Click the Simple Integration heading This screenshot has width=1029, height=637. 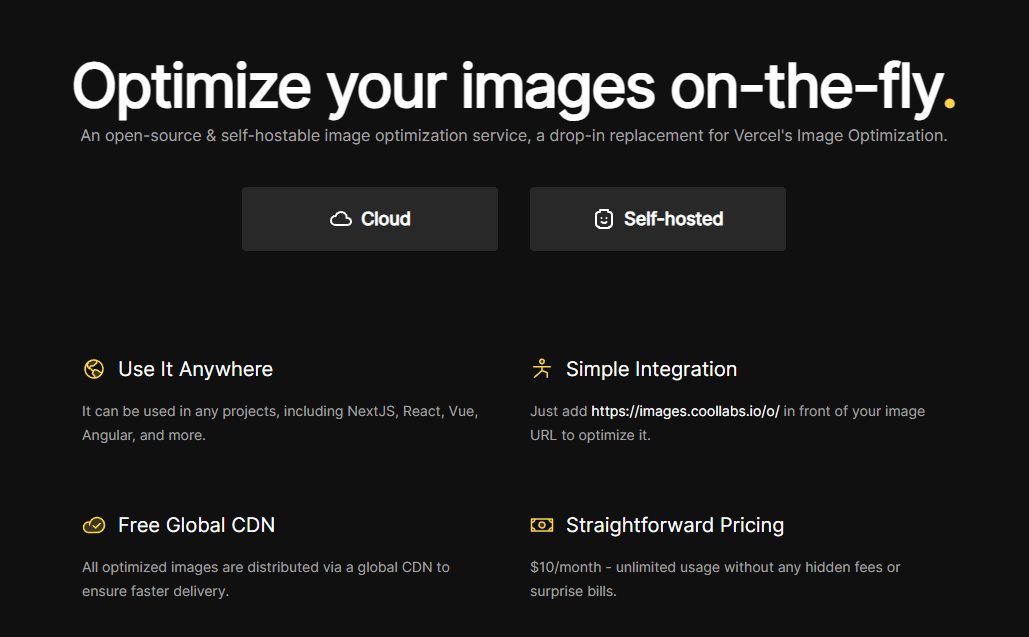point(651,368)
